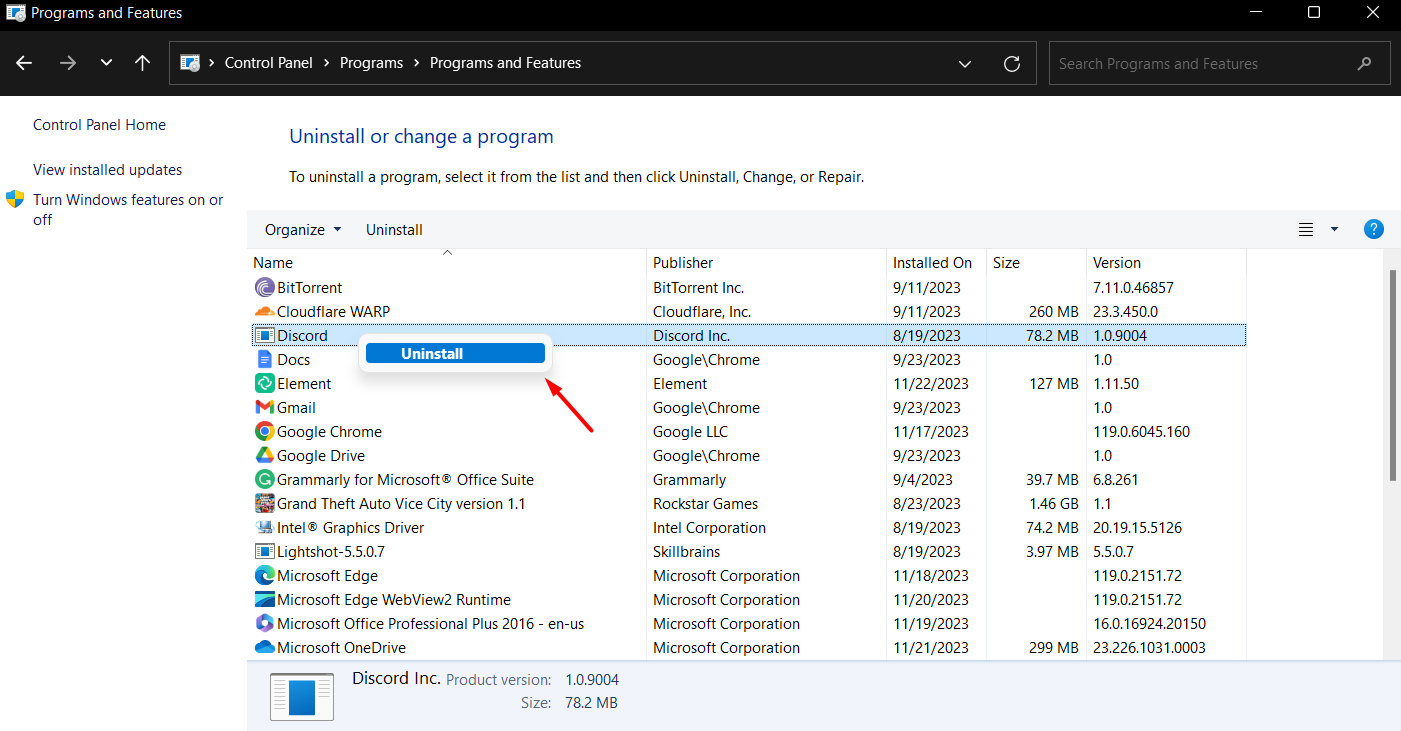Screen dimensions: 1401x731
Task: Click Control Panel in breadcrumb
Action: click(x=269, y=63)
